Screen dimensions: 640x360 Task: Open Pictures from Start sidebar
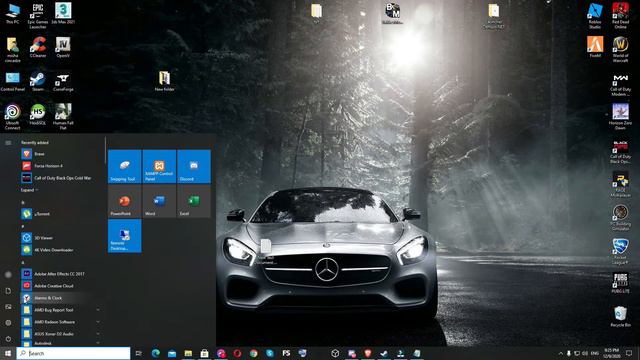(x=8, y=307)
